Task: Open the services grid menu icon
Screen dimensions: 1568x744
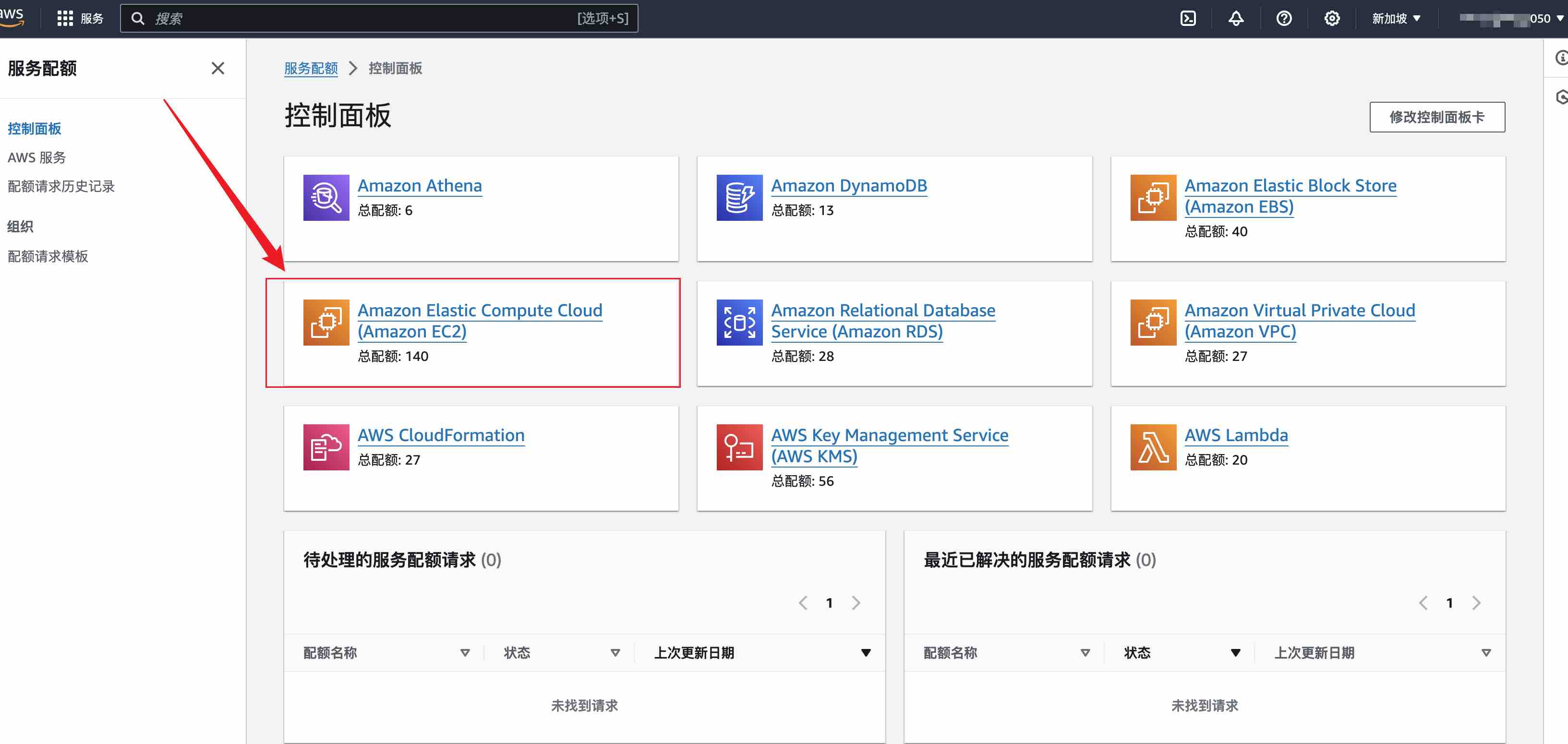Action: pos(65,18)
